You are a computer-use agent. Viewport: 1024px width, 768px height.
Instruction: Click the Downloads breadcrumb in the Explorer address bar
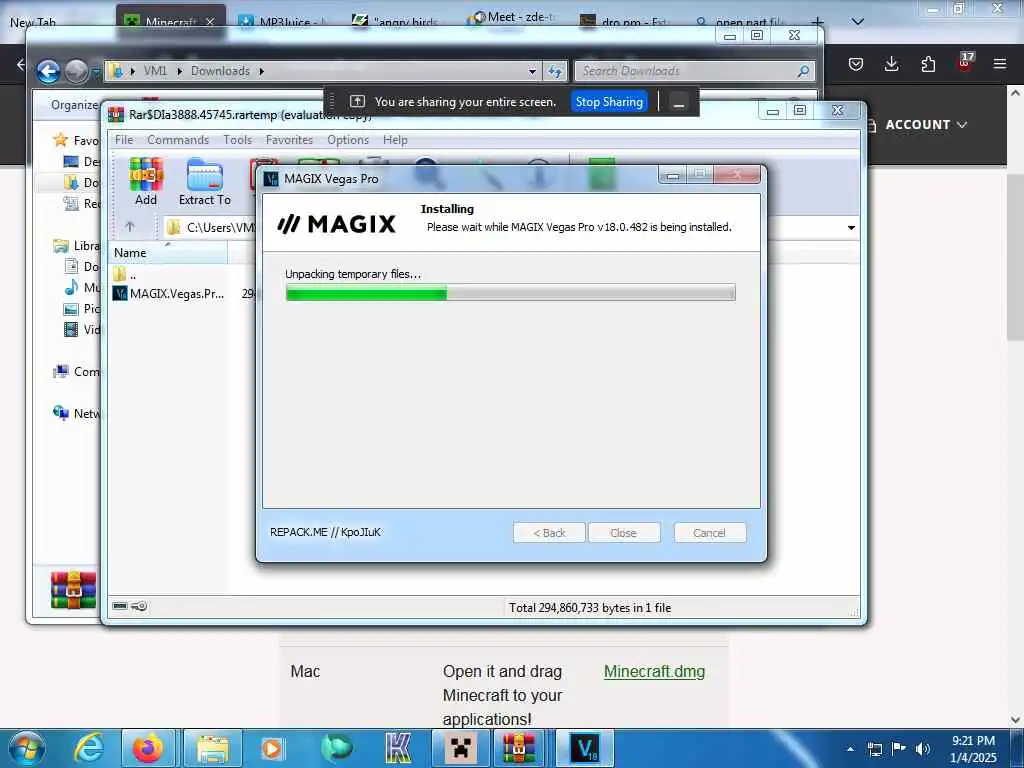pyautogui.click(x=220, y=71)
